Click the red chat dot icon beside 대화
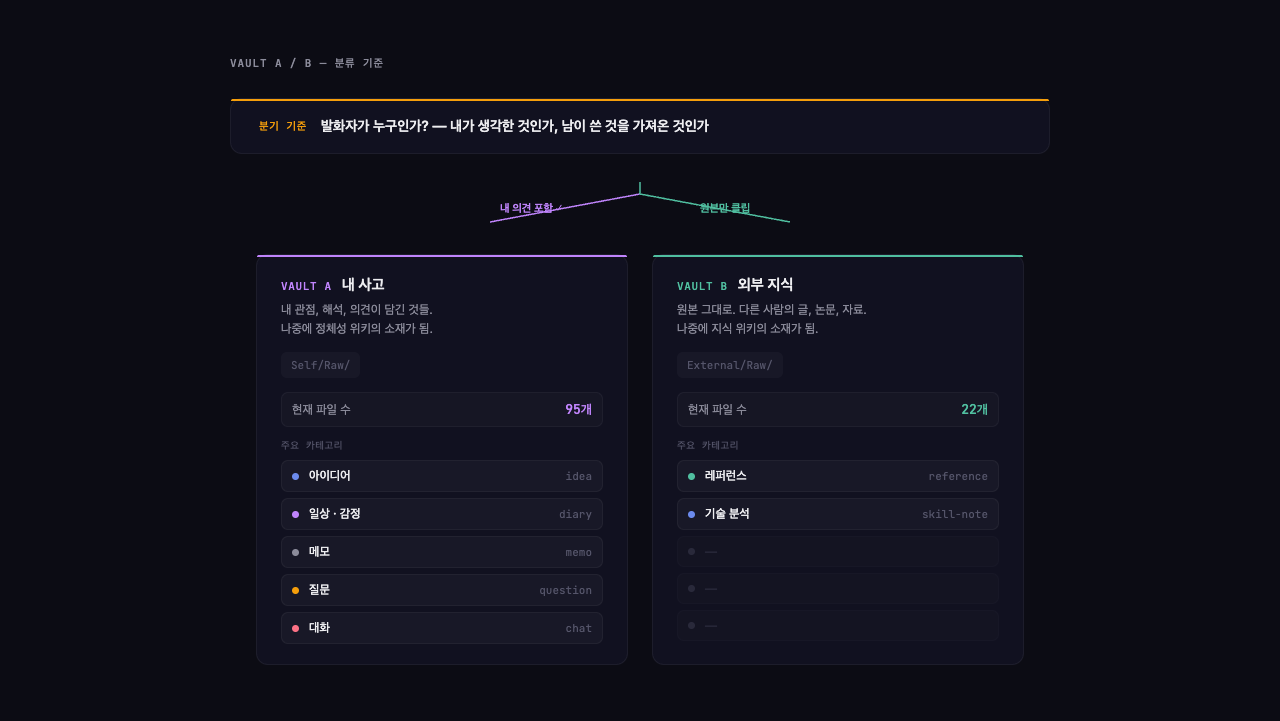 pyautogui.click(x=297, y=627)
